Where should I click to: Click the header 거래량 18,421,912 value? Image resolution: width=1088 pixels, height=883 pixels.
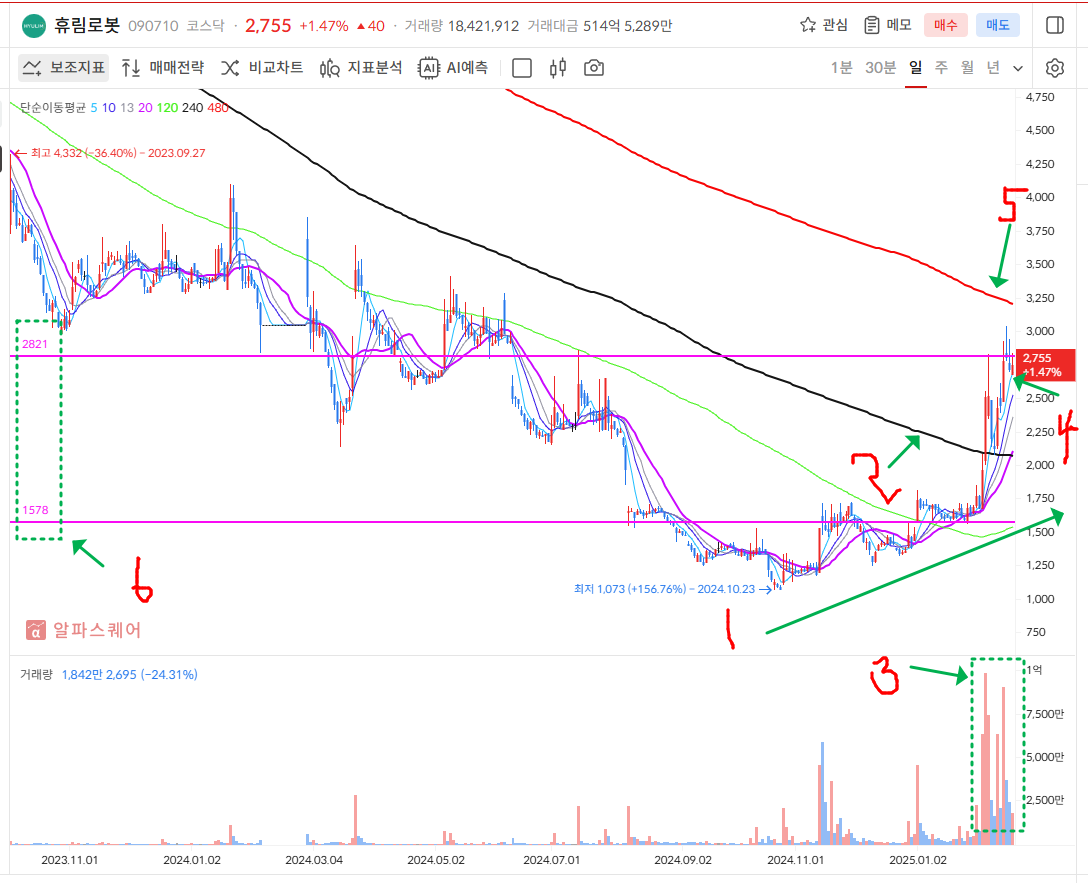pos(484,26)
